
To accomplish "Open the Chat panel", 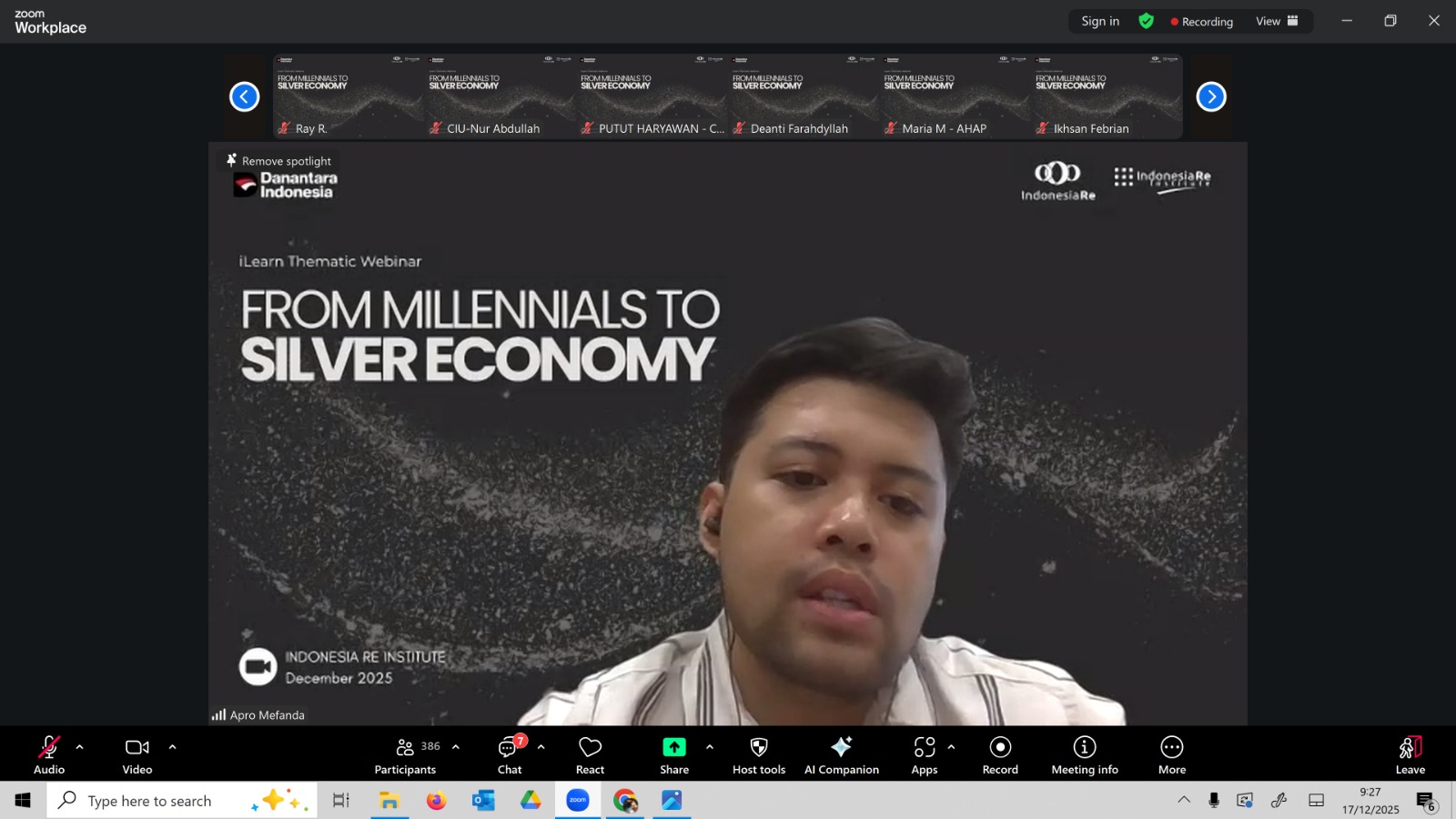I will click(x=510, y=755).
